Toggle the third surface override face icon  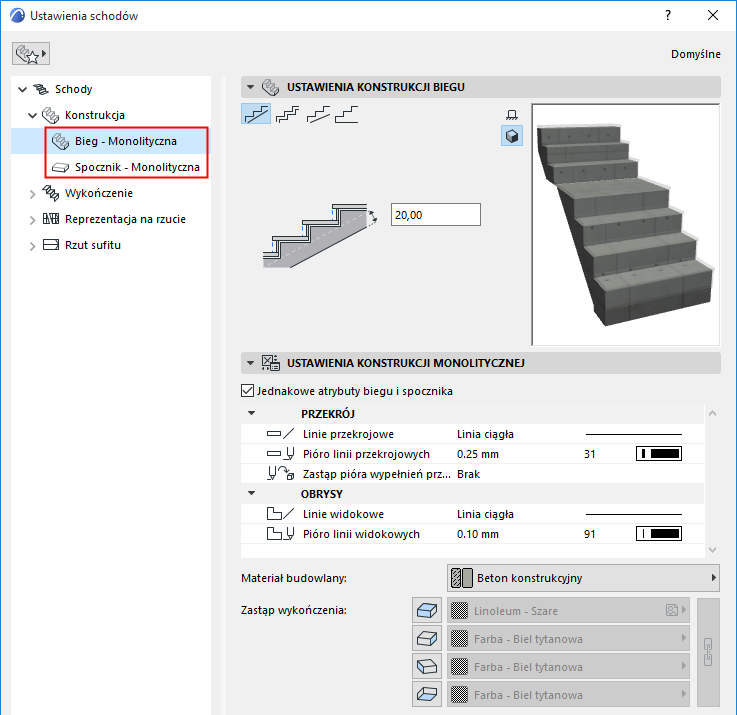pyautogui.click(x=427, y=666)
